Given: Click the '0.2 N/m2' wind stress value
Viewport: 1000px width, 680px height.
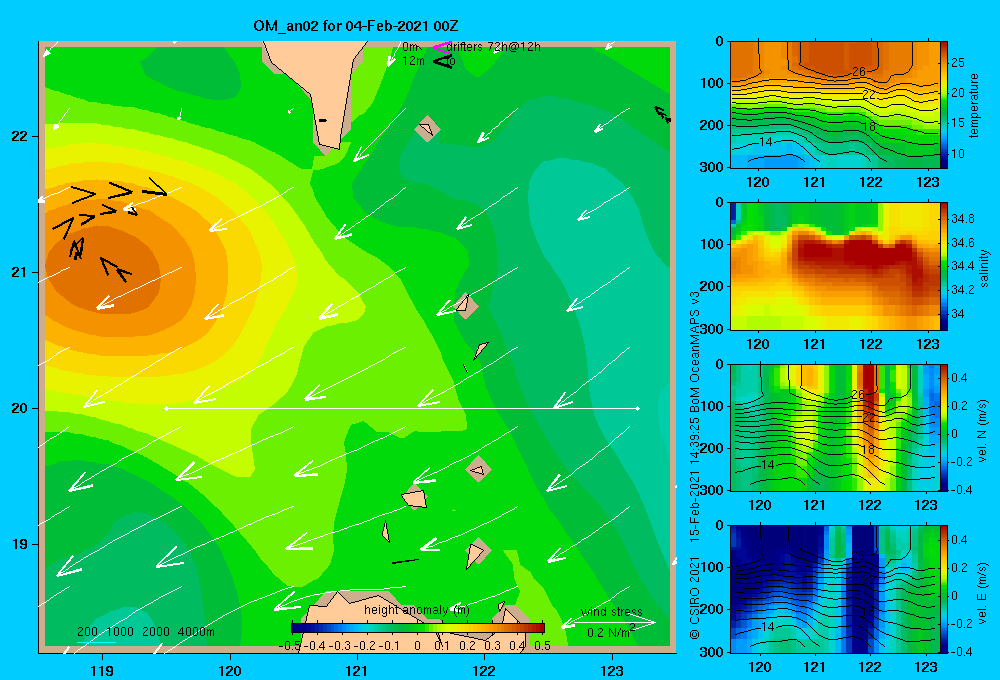Looking at the screenshot, I should point(611,632).
